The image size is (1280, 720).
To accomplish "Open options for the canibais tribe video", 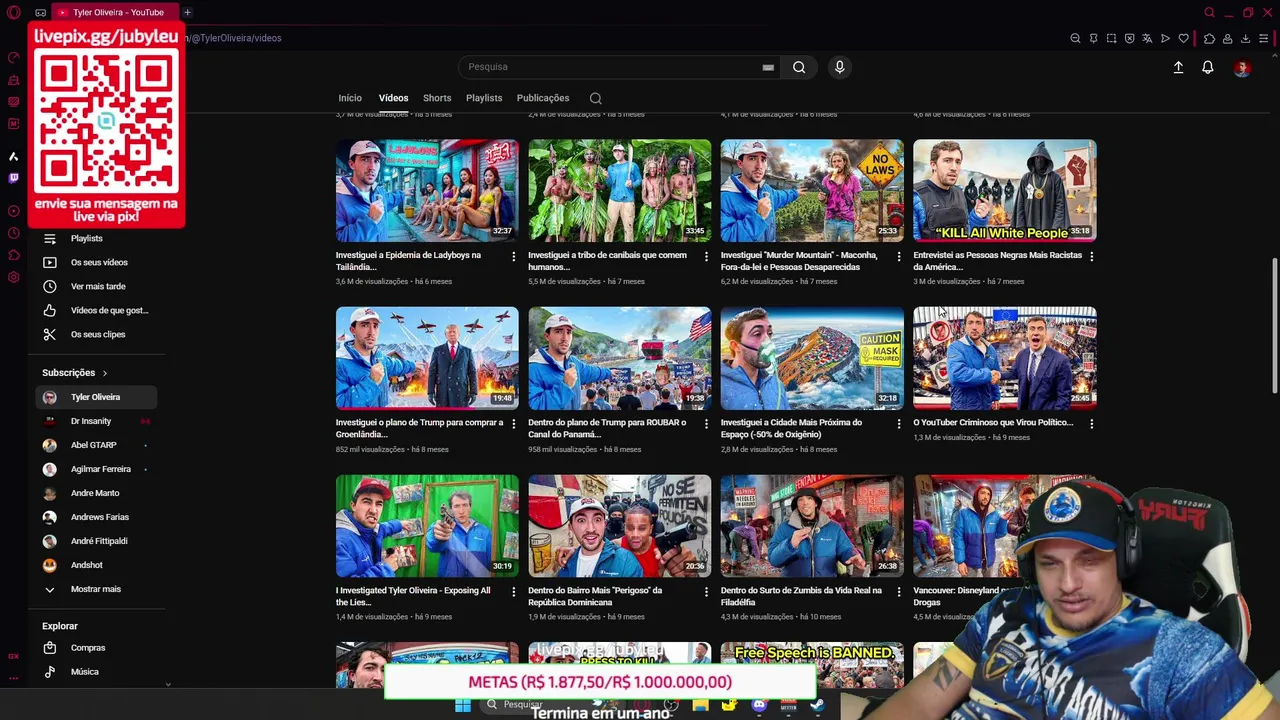I will pyautogui.click(x=706, y=256).
